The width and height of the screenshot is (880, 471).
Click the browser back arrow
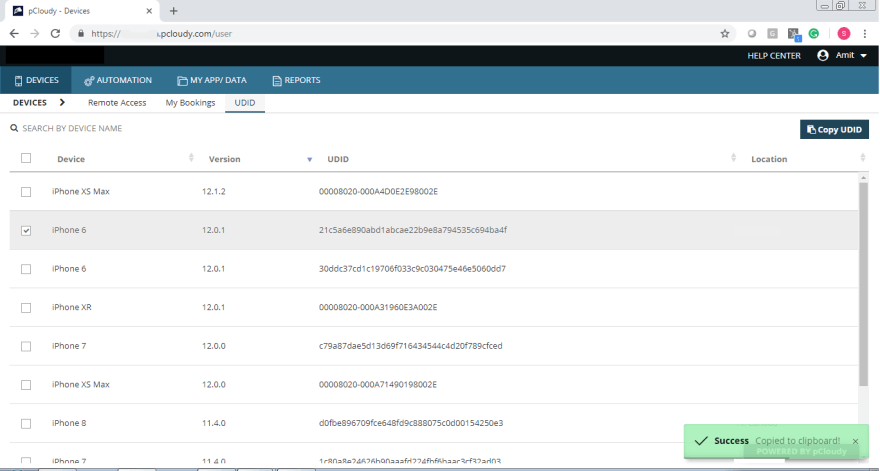pyautogui.click(x=14, y=34)
